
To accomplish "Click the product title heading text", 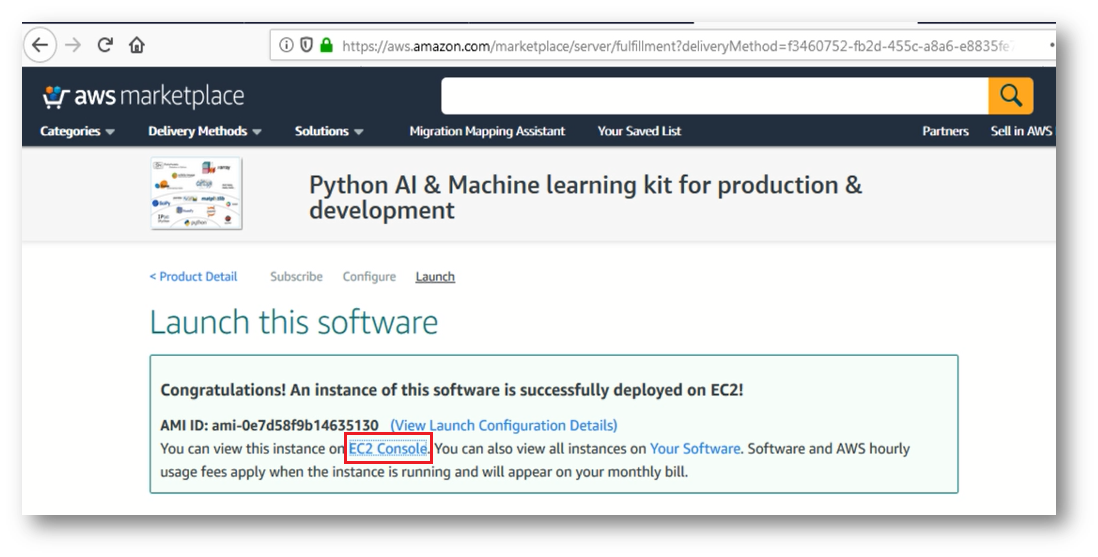I will (585, 197).
